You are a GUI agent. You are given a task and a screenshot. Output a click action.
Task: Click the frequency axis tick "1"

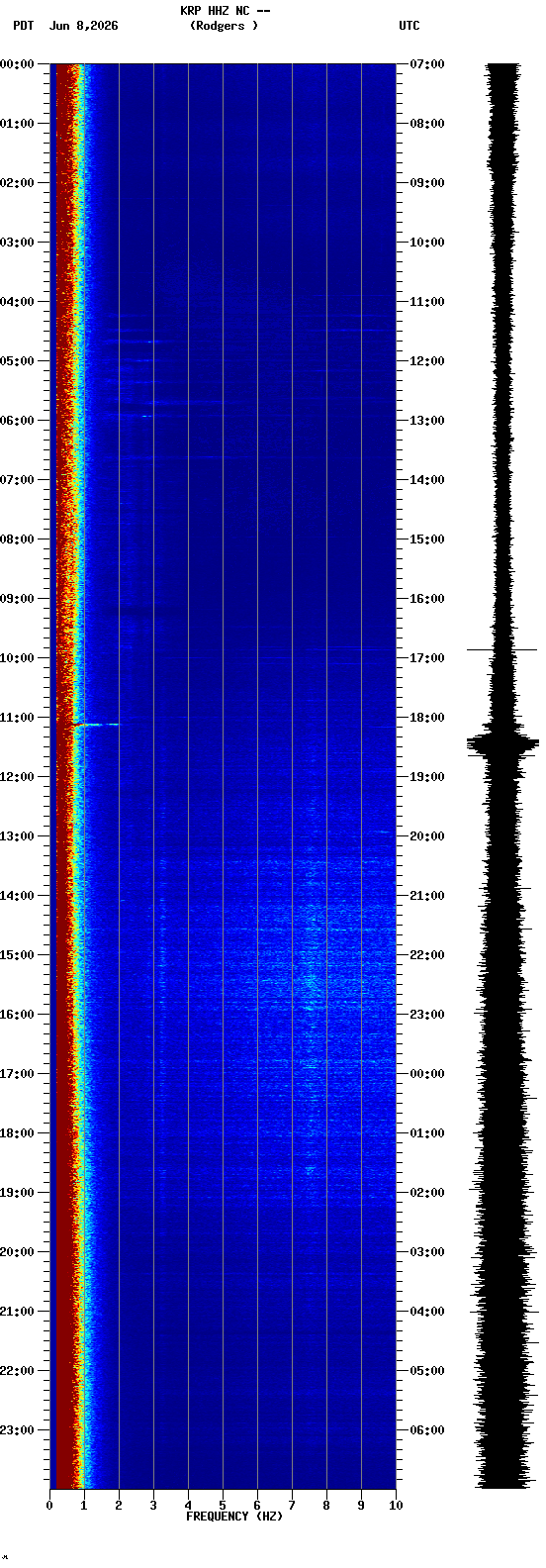pos(84,1506)
